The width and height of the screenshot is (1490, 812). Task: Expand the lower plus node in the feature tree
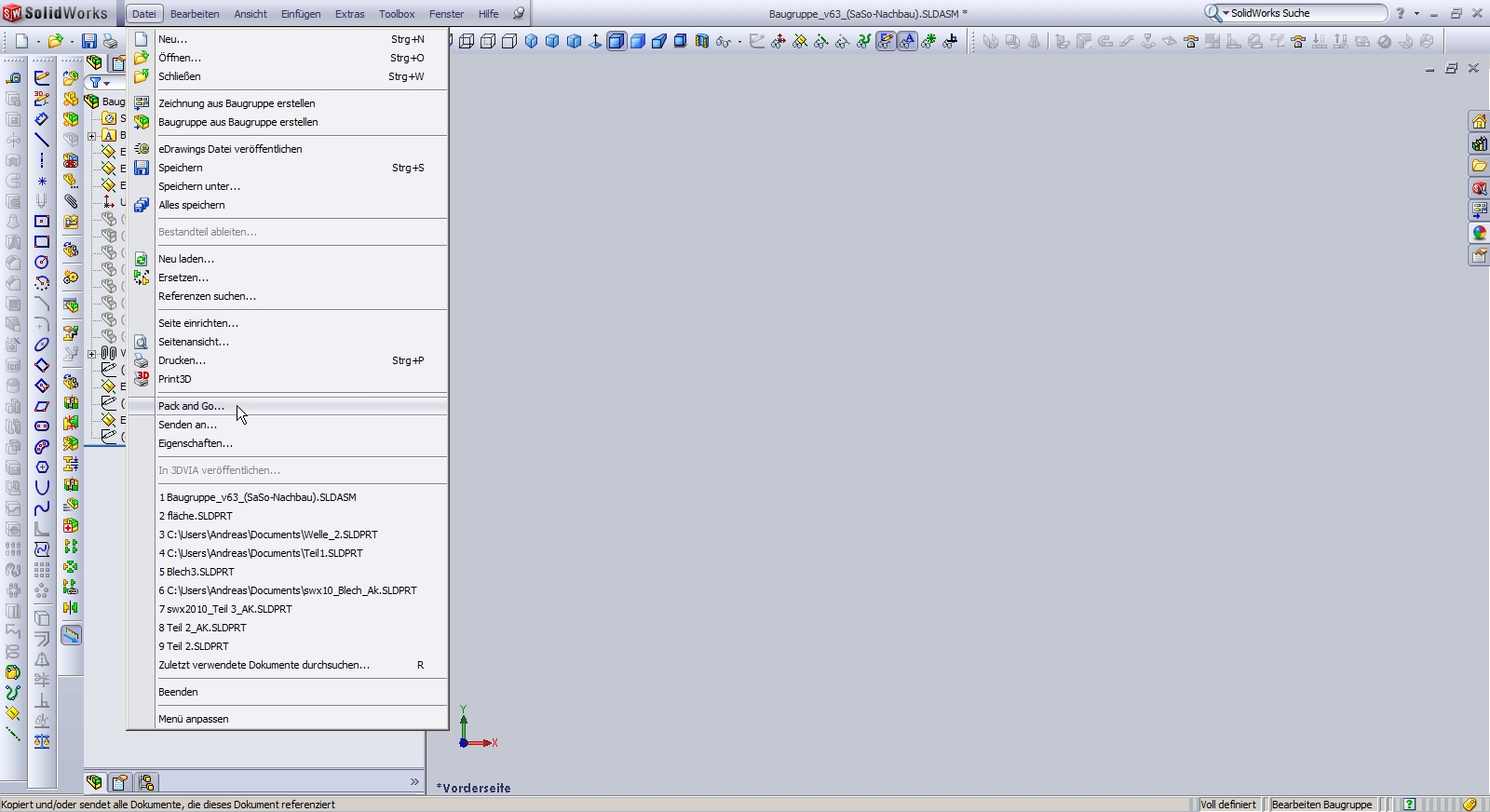[92, 353]
